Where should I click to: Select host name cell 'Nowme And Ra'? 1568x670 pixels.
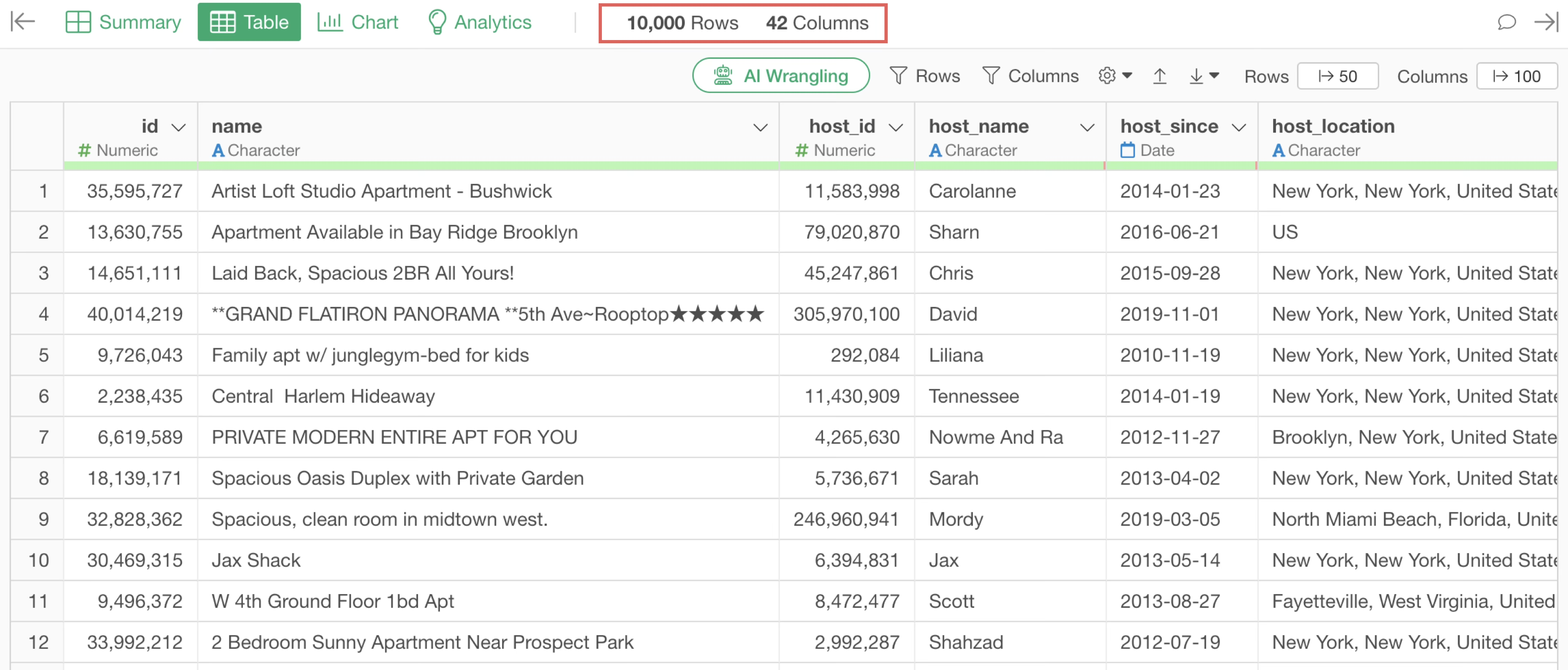tap(1010, 437)
